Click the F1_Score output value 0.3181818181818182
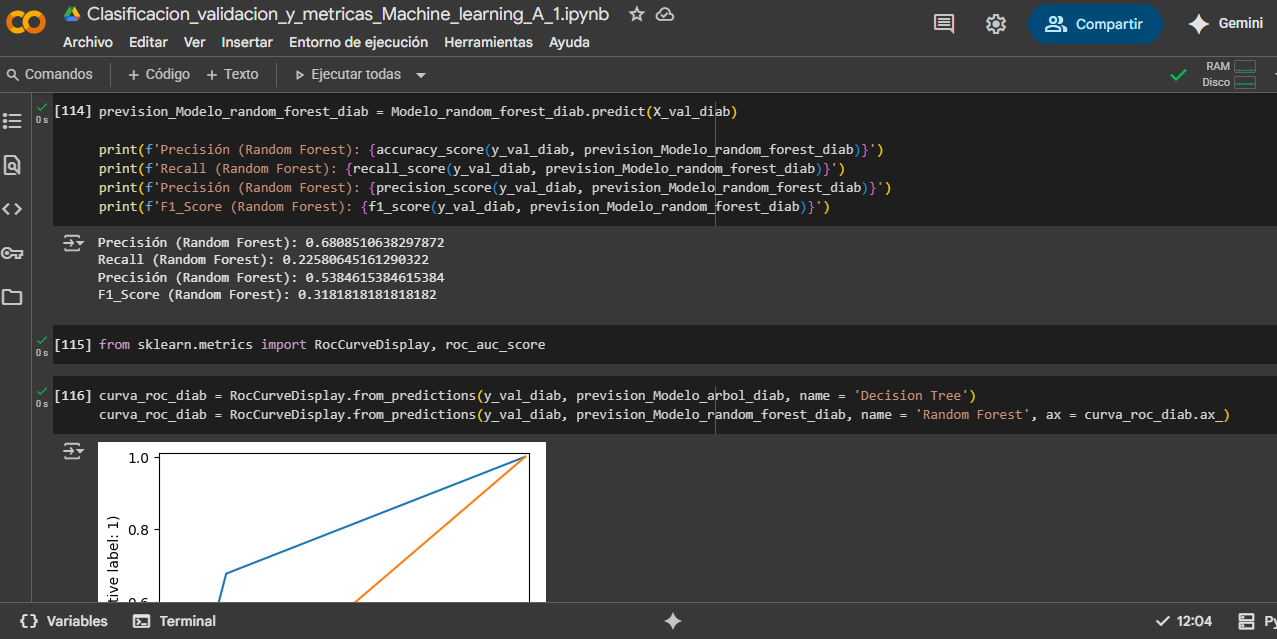The image size is (1277, 639). pyautogui.click(x=367, y=295)
